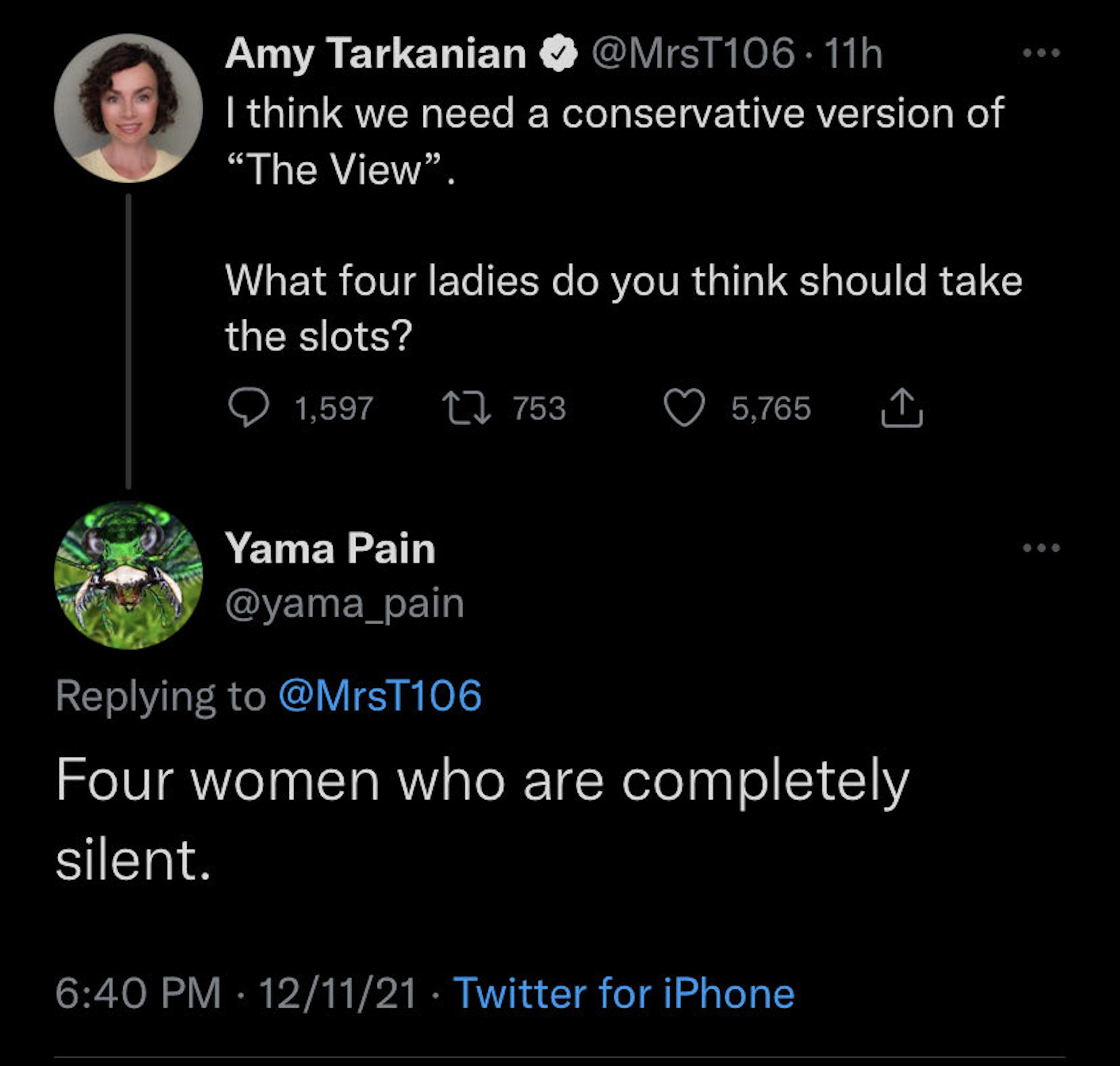Screen dimensions: 1120x1066
Task: Click the Yama Pain display name
Action: point(330,548)
